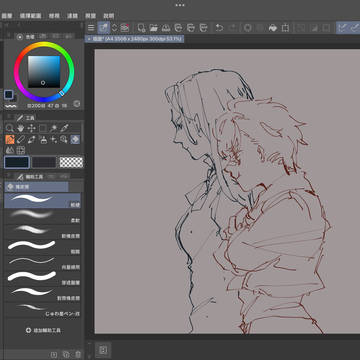
Task: Select the rectangle Selection area tool
Action: click(x=43, y=128)
